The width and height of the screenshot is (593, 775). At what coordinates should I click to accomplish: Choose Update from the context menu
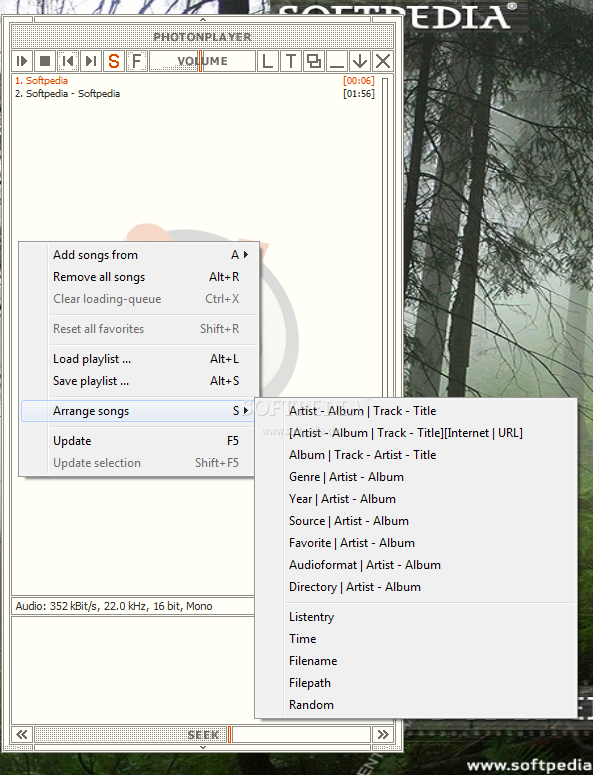click(139, 441)
